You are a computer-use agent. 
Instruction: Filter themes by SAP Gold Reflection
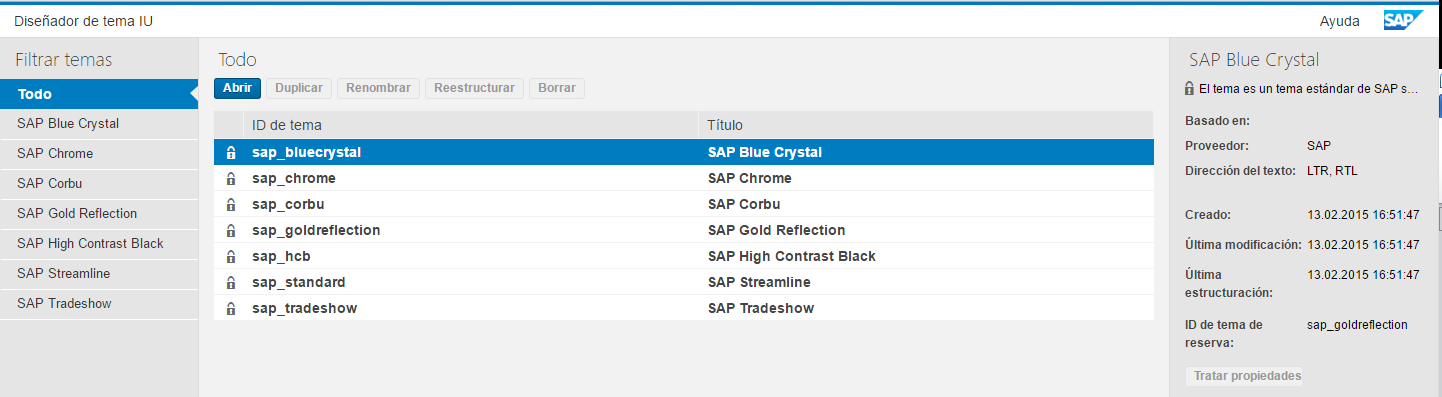pos(99,213)
